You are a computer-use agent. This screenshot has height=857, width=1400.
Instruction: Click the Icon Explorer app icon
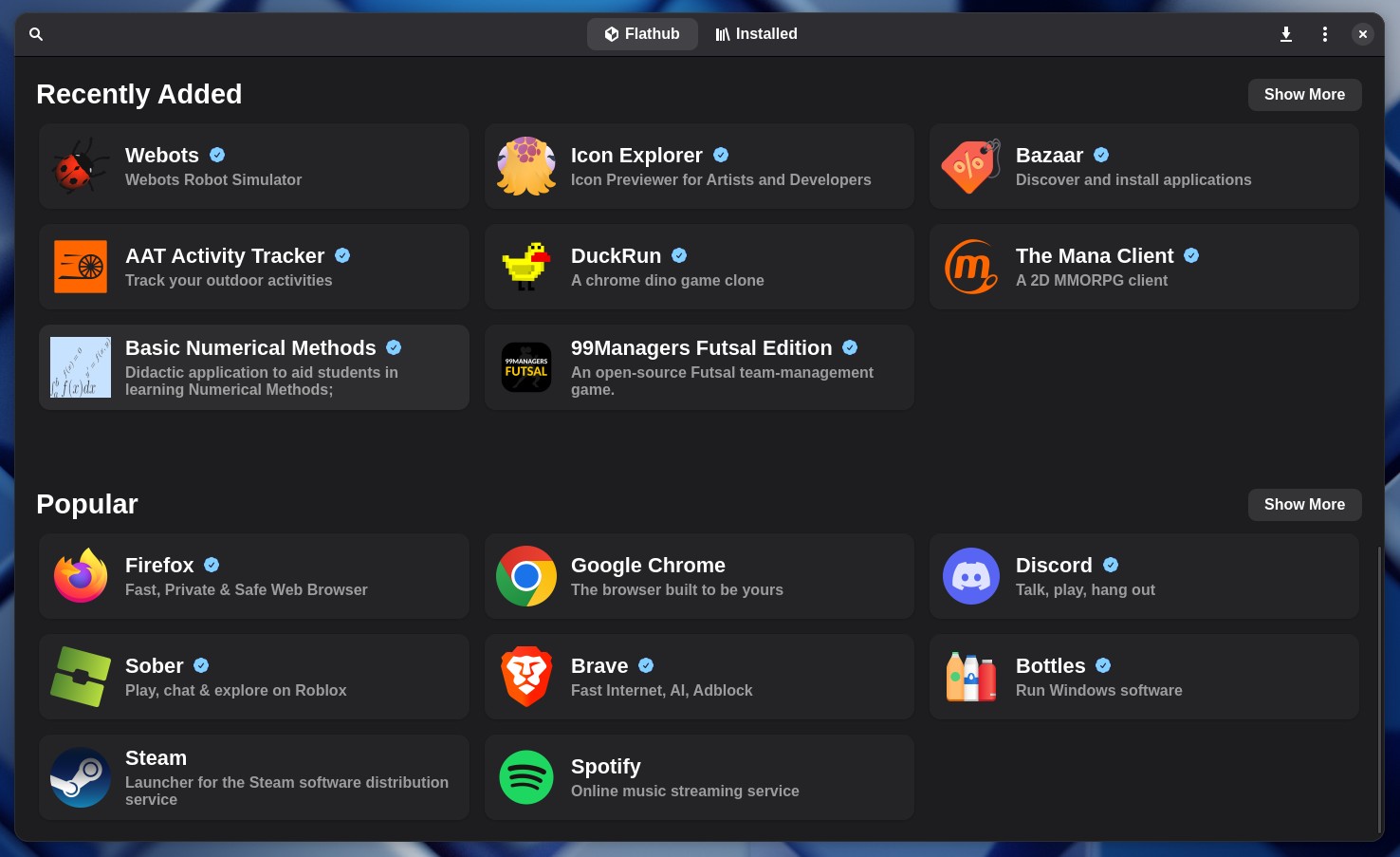click(526, 166)
